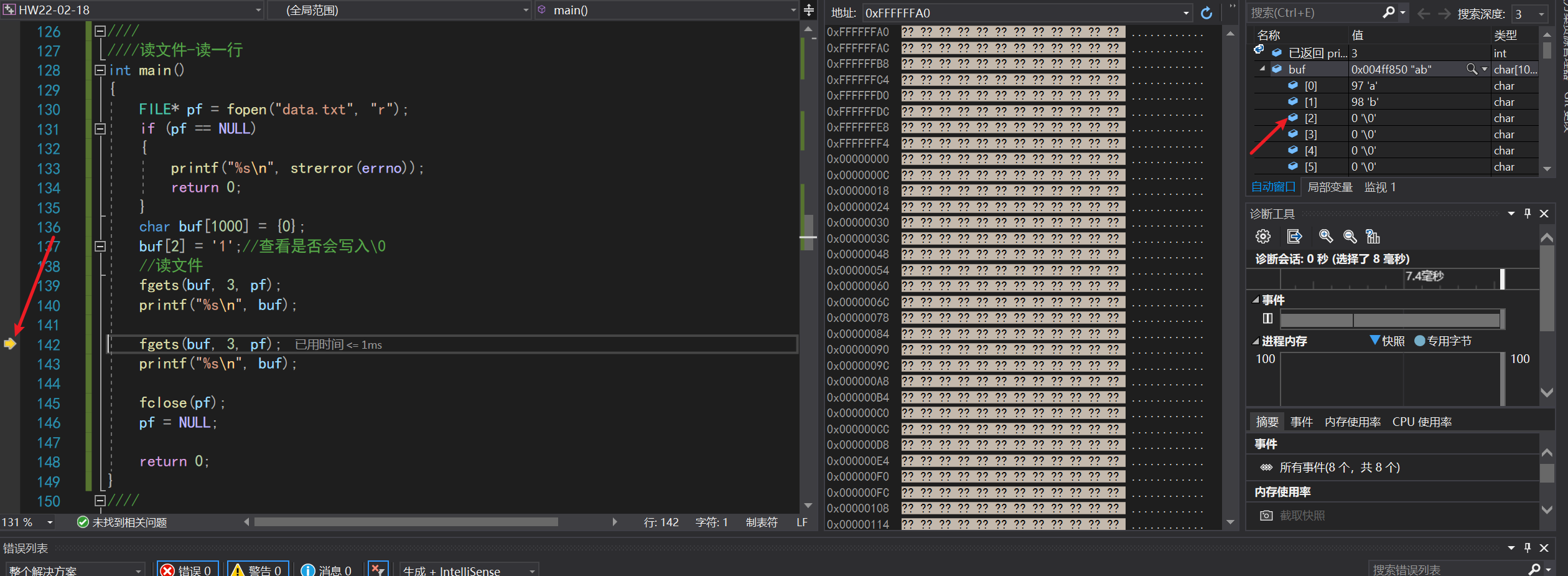This screenshot has width=1568, height=576.
Task: Open the 131 % zoom dropdown
Action: point(50,522)
